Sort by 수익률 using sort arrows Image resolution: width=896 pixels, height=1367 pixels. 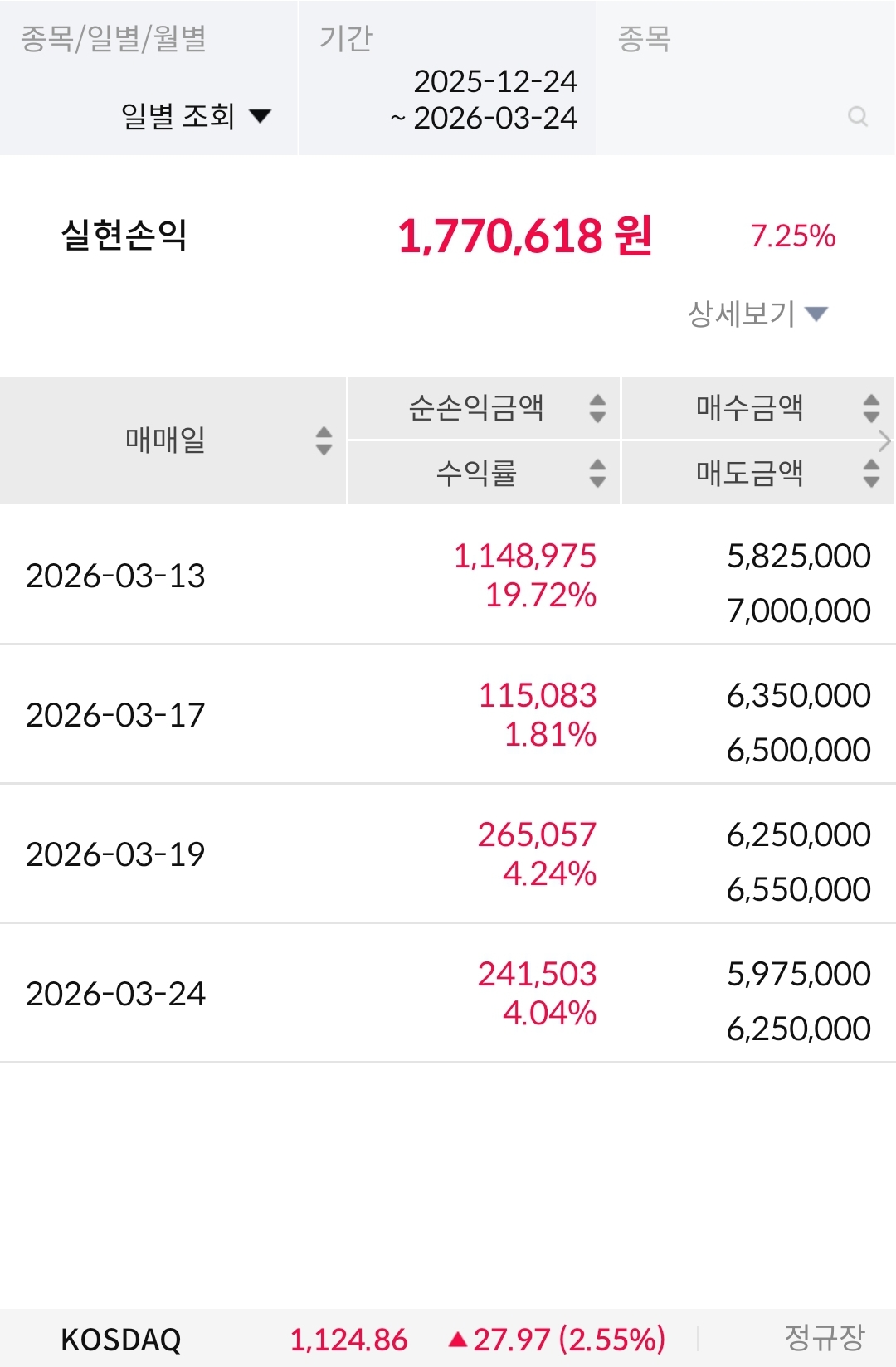[597, 473]
